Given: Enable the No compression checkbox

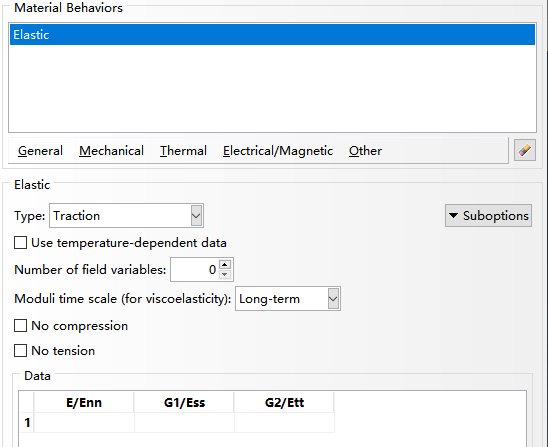Looking at the screenshot, I should pos(20,325).
